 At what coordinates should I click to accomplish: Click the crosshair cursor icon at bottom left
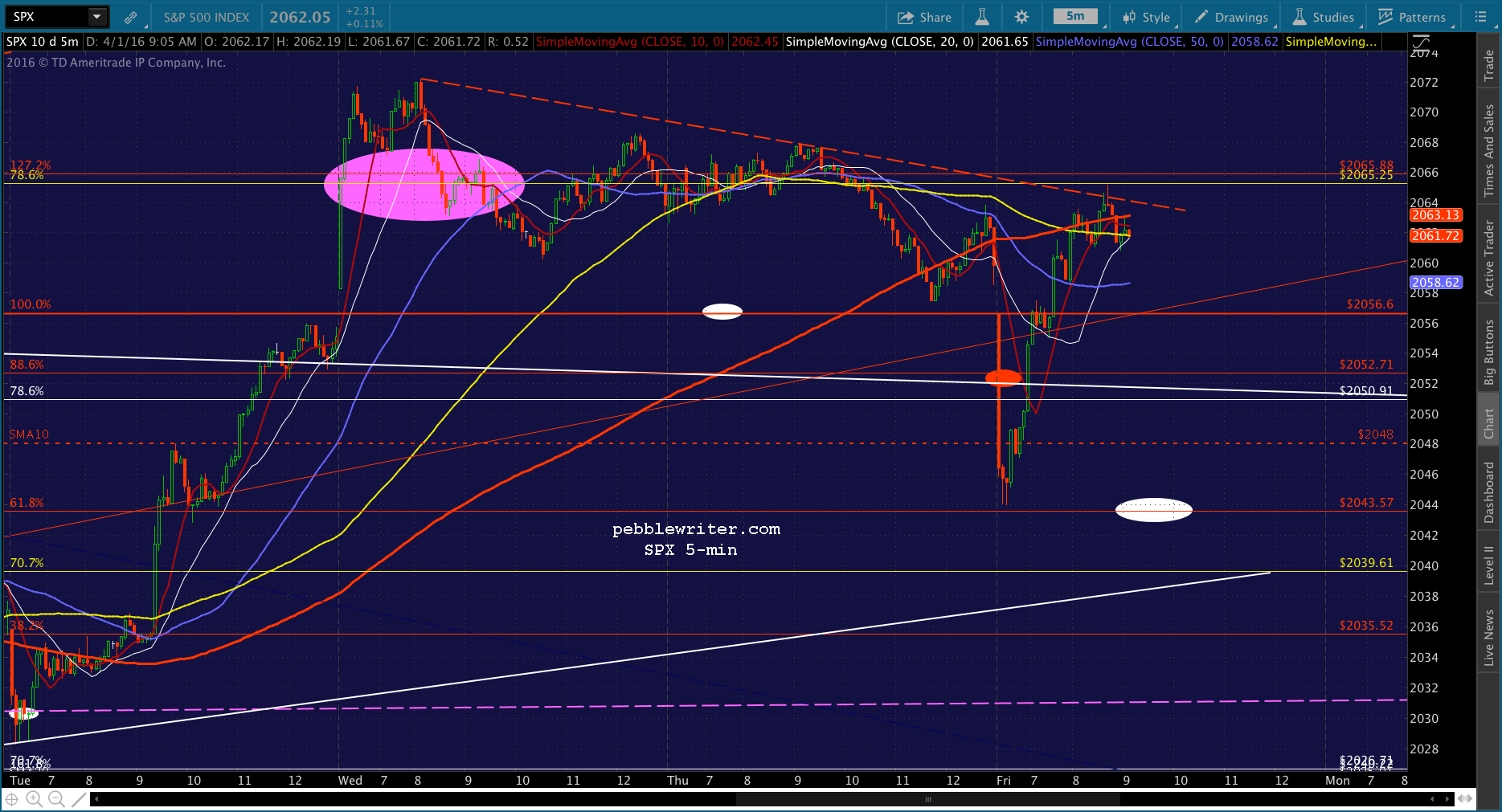click(x=13, y=798)
